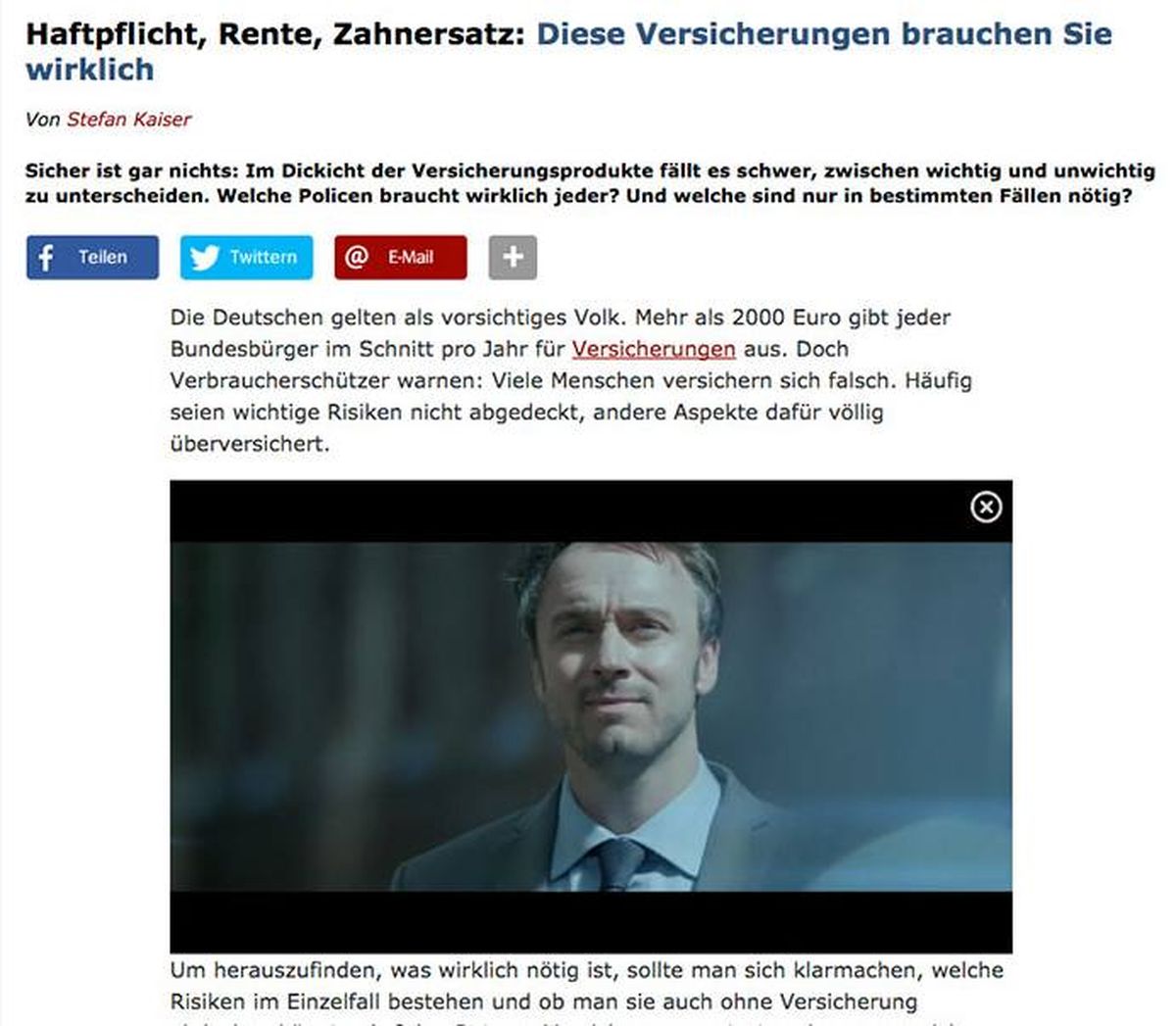Open more sharing options with the gray plus icon
This screenshot has height=1026, width=1176.
(x=513, y=258)
